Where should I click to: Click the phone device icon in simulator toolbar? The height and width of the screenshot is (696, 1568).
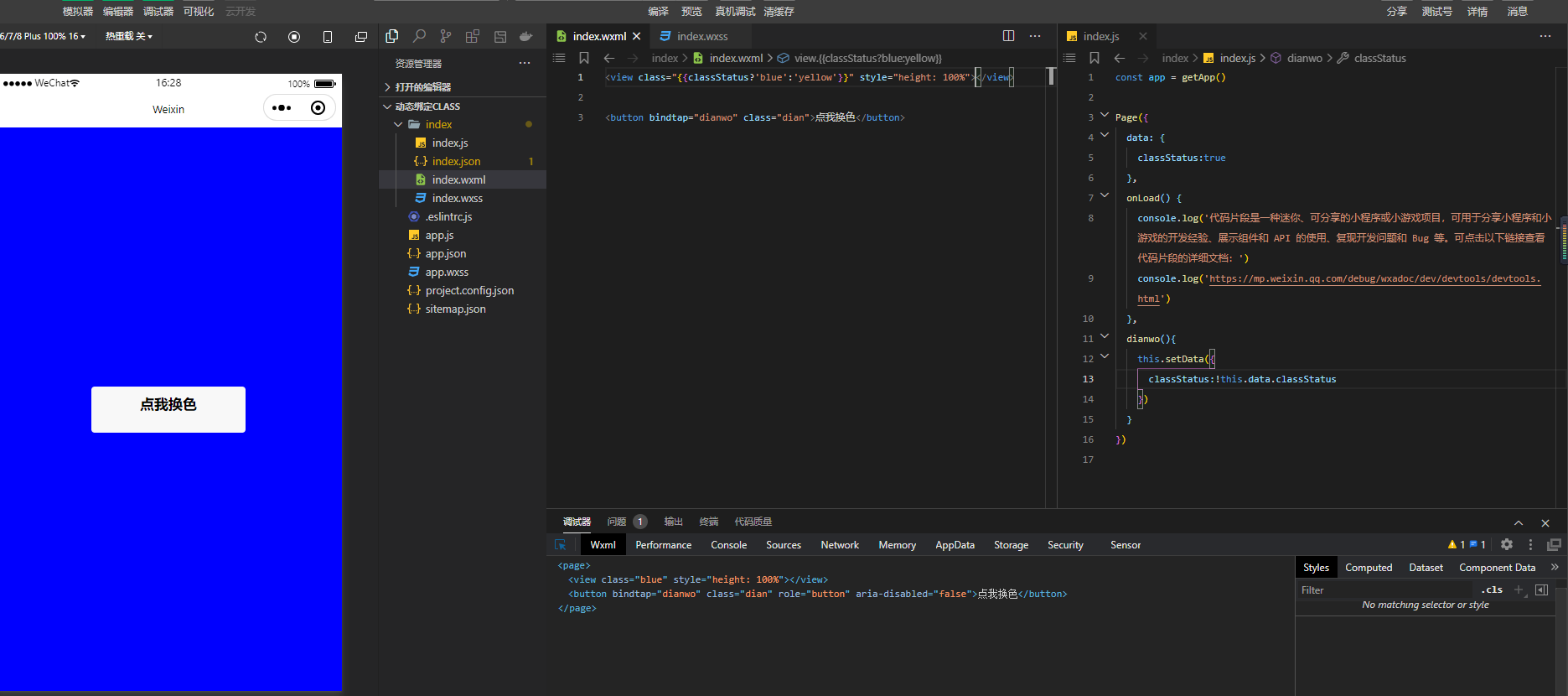(328, 37)
